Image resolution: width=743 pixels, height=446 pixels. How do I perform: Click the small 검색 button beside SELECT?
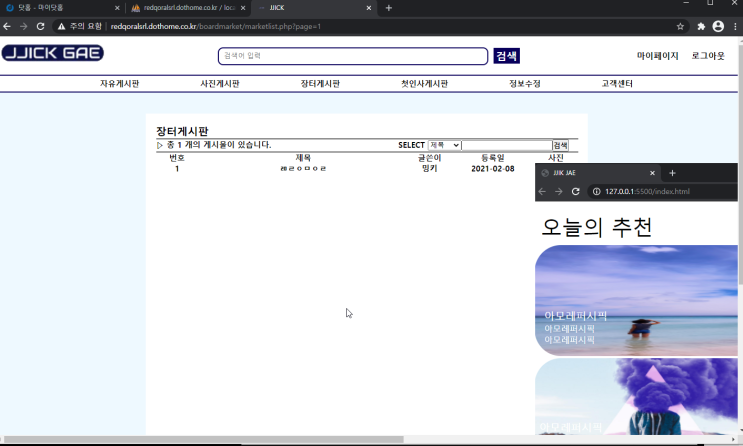tap(561, 145)
